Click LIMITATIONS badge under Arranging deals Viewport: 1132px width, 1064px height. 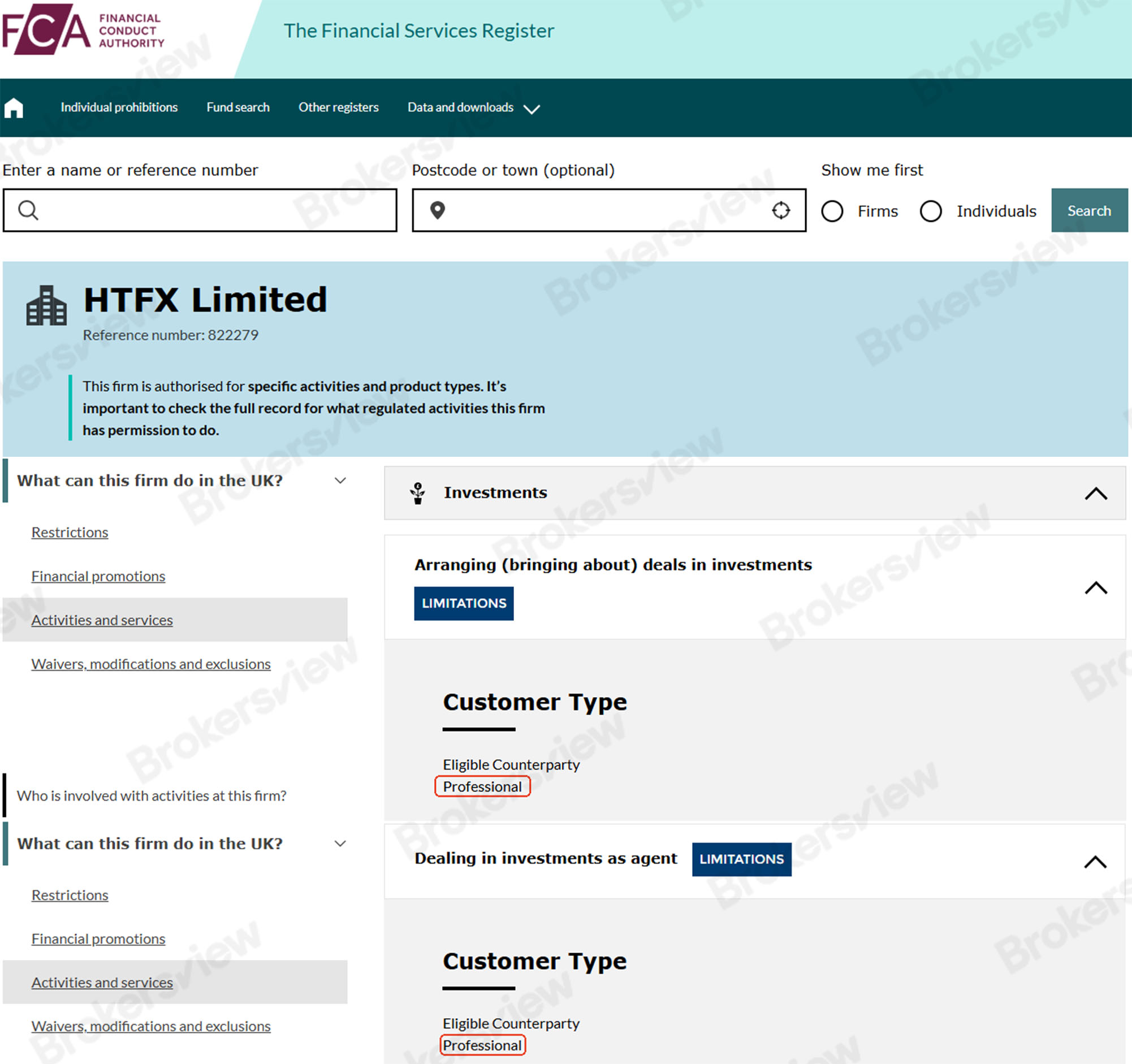(x=464, y=603)
